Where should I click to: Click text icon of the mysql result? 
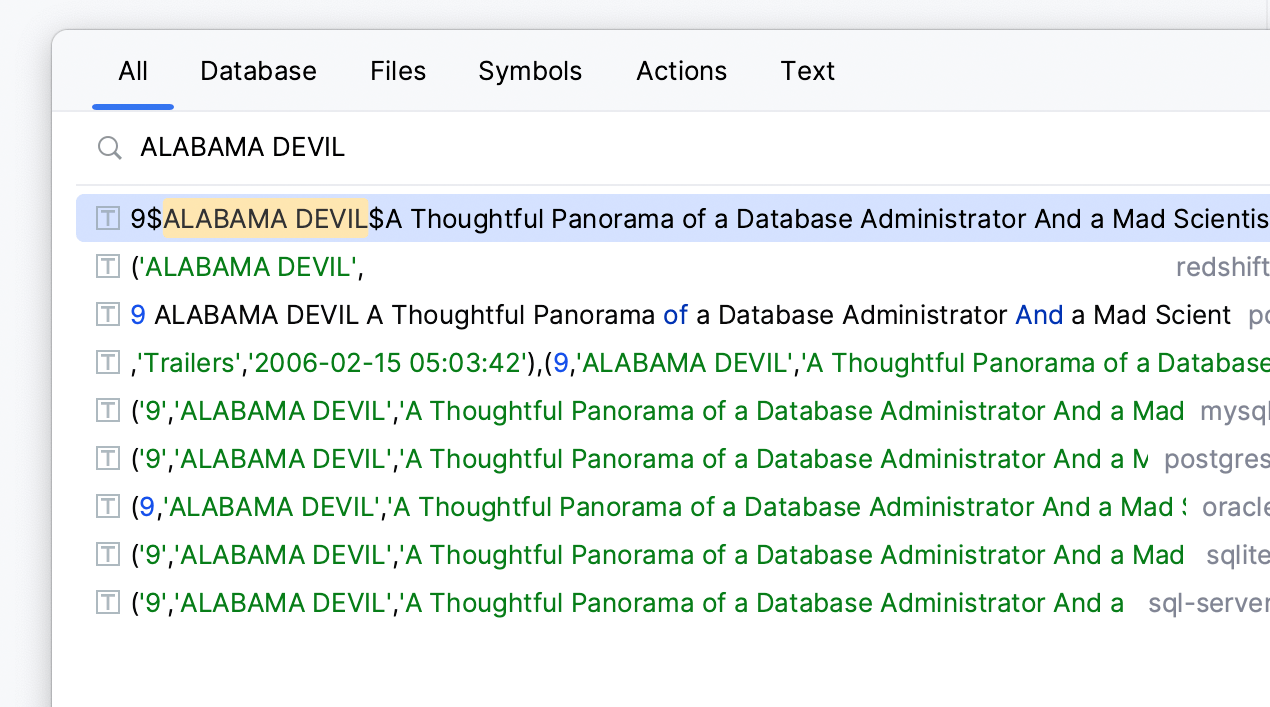click(108, 410)
